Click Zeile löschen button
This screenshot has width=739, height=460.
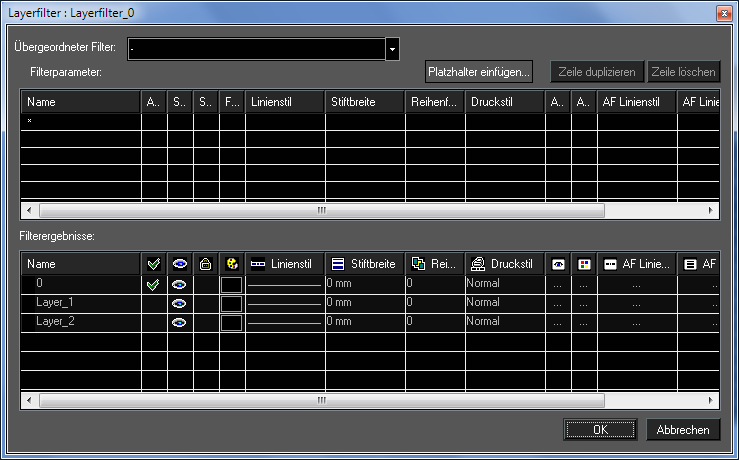pos(683,72)
